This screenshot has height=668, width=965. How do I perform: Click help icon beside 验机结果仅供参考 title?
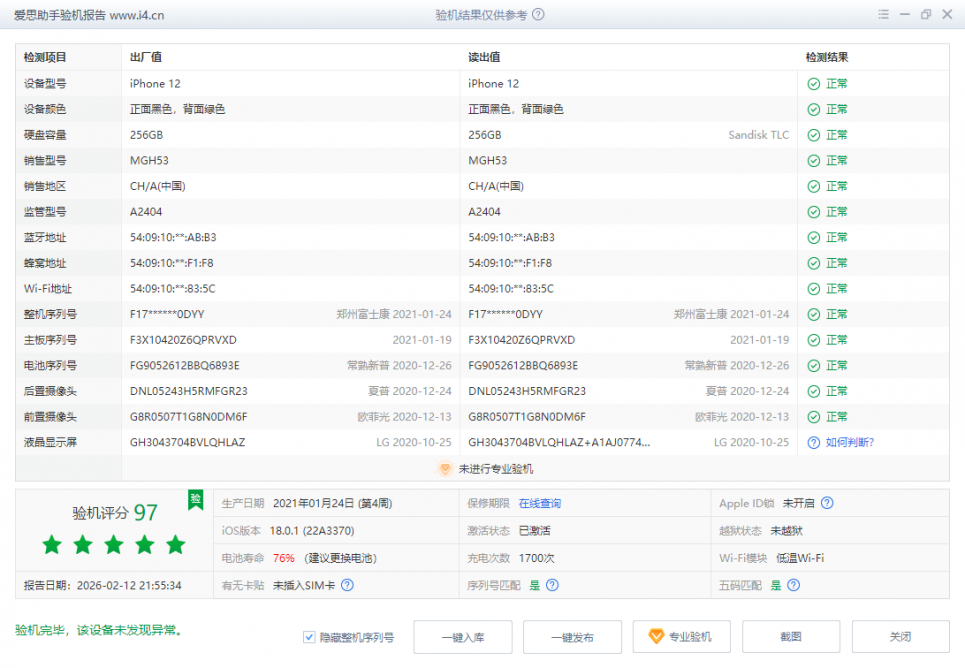point(539,15)
